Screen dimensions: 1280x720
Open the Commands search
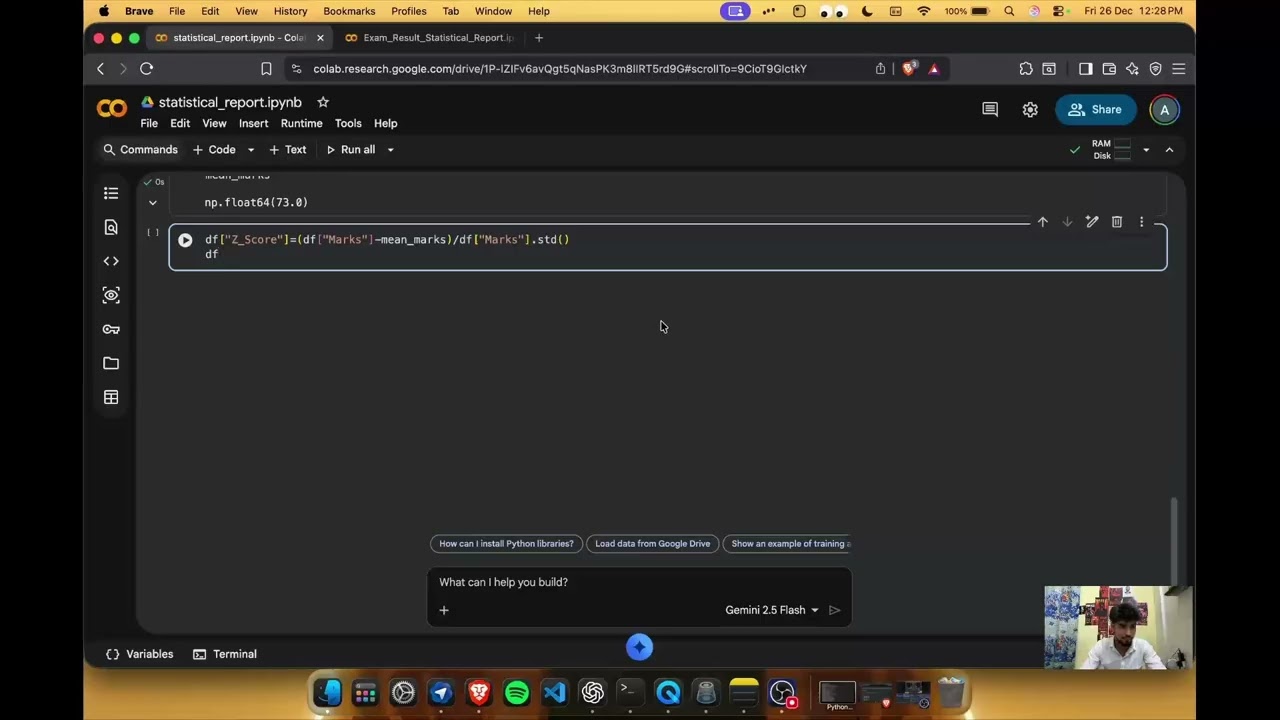click(x=140, y=150)
